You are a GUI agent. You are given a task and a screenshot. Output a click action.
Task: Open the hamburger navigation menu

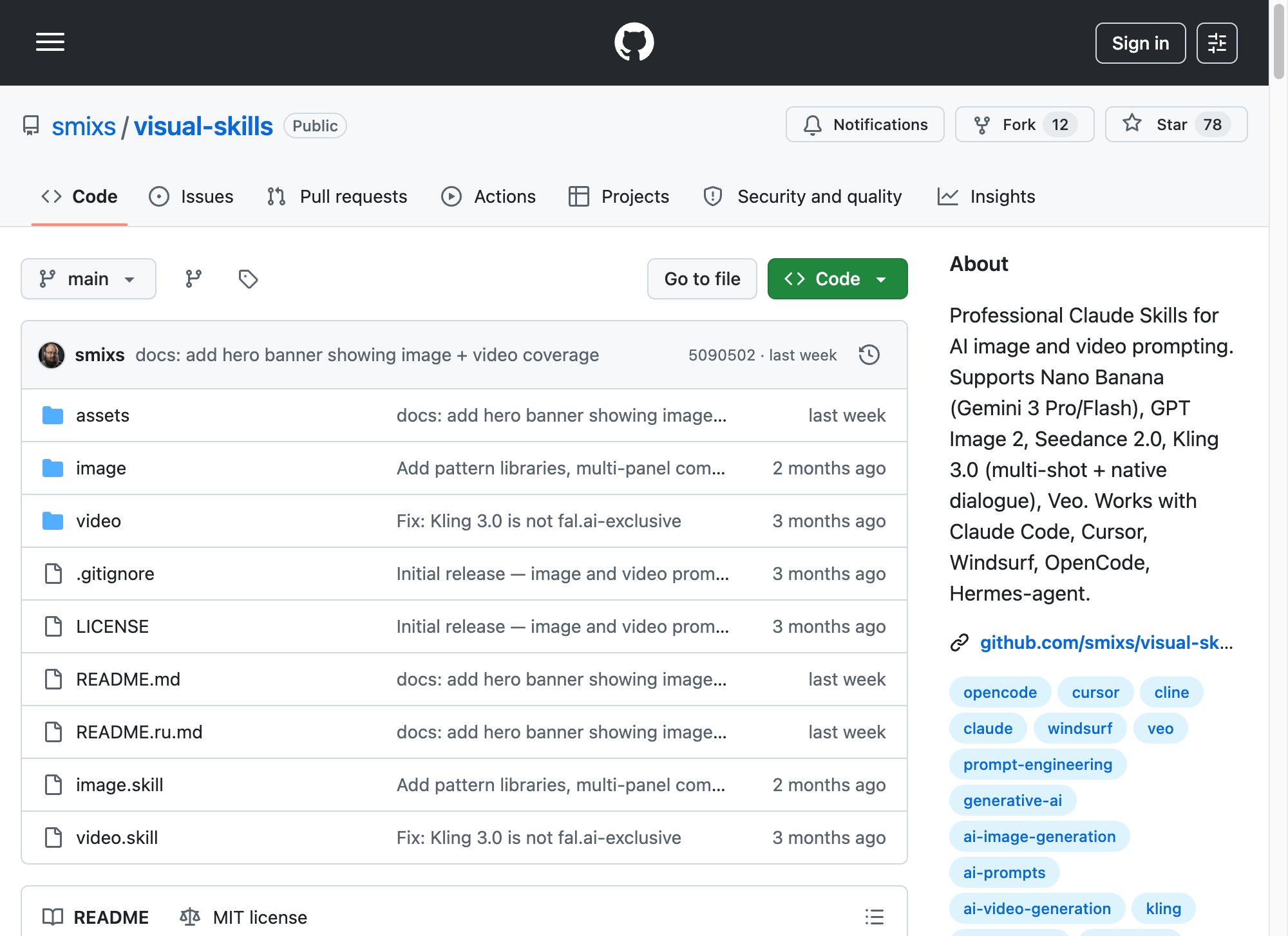50,42
